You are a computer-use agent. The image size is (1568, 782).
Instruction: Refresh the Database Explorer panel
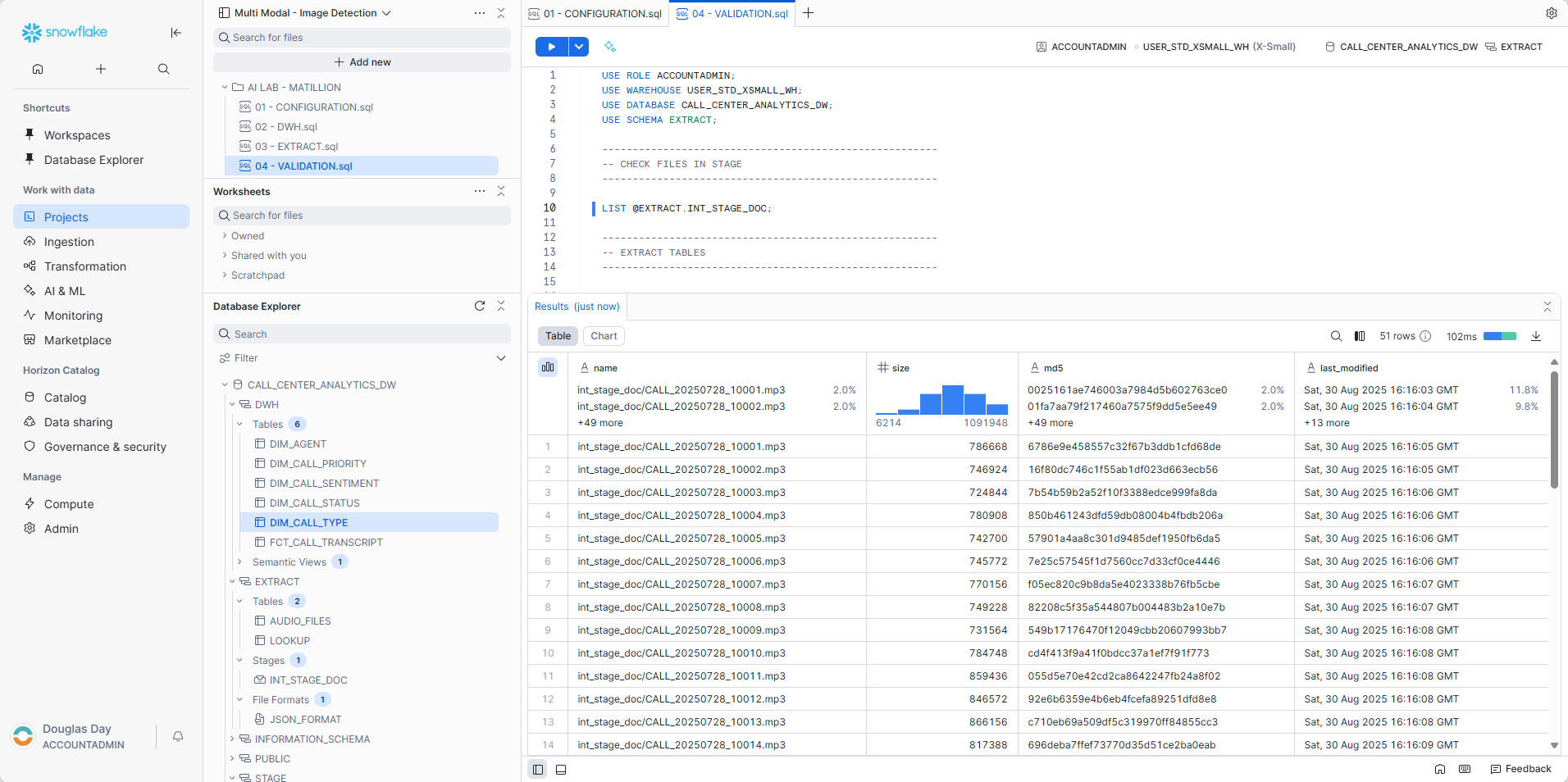pos(480,306)
